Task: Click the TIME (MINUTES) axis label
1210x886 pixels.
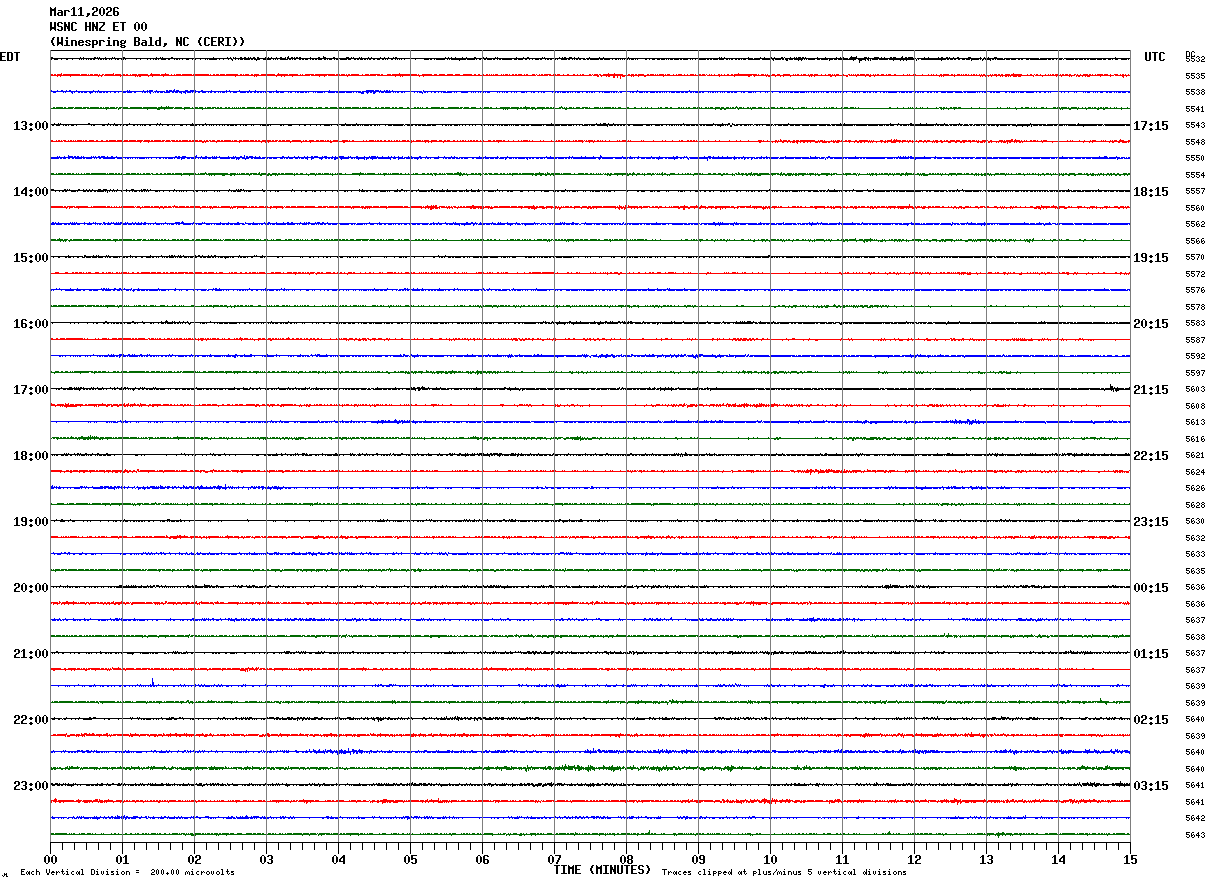Action: point(603,870)
